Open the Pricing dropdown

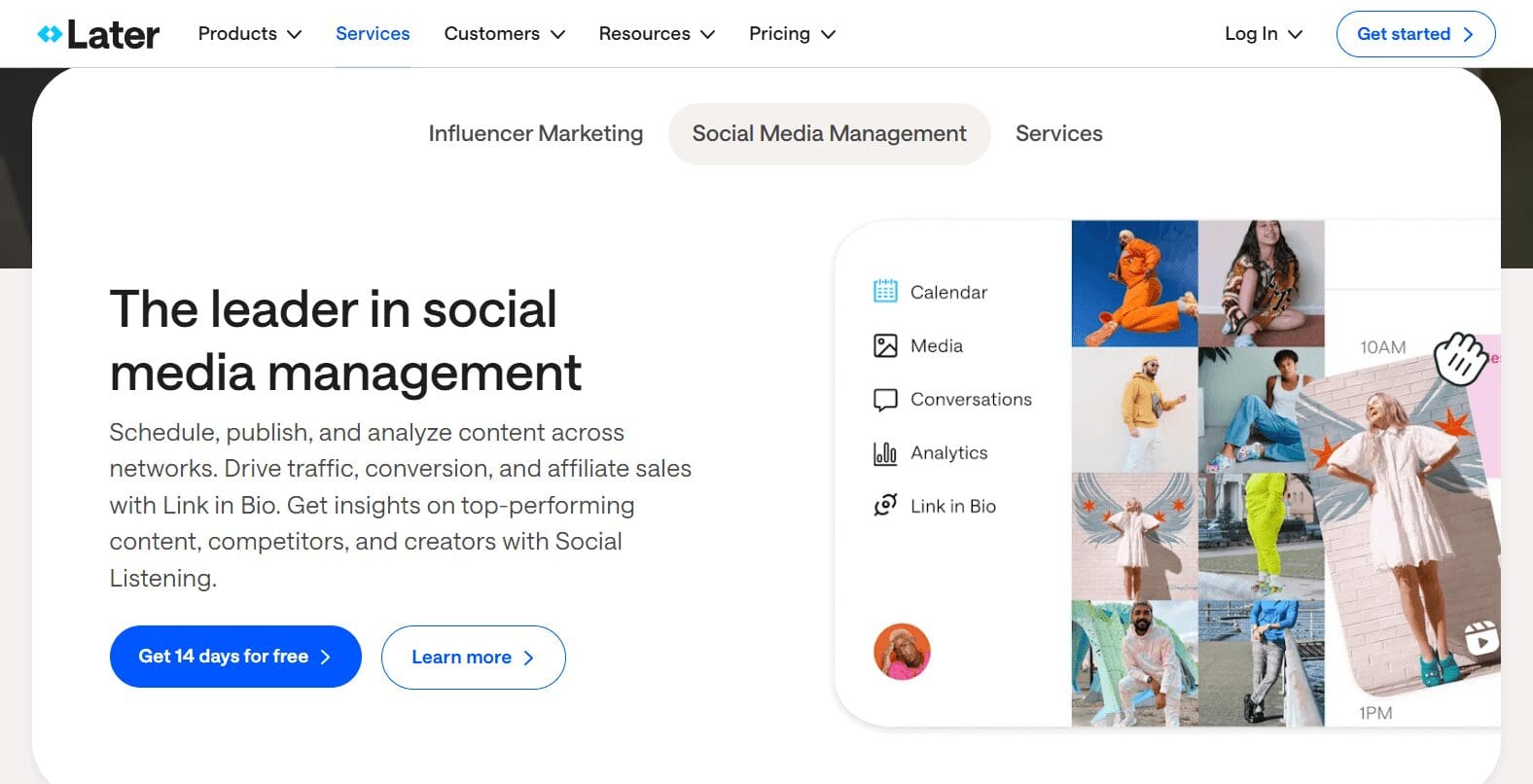792,34
